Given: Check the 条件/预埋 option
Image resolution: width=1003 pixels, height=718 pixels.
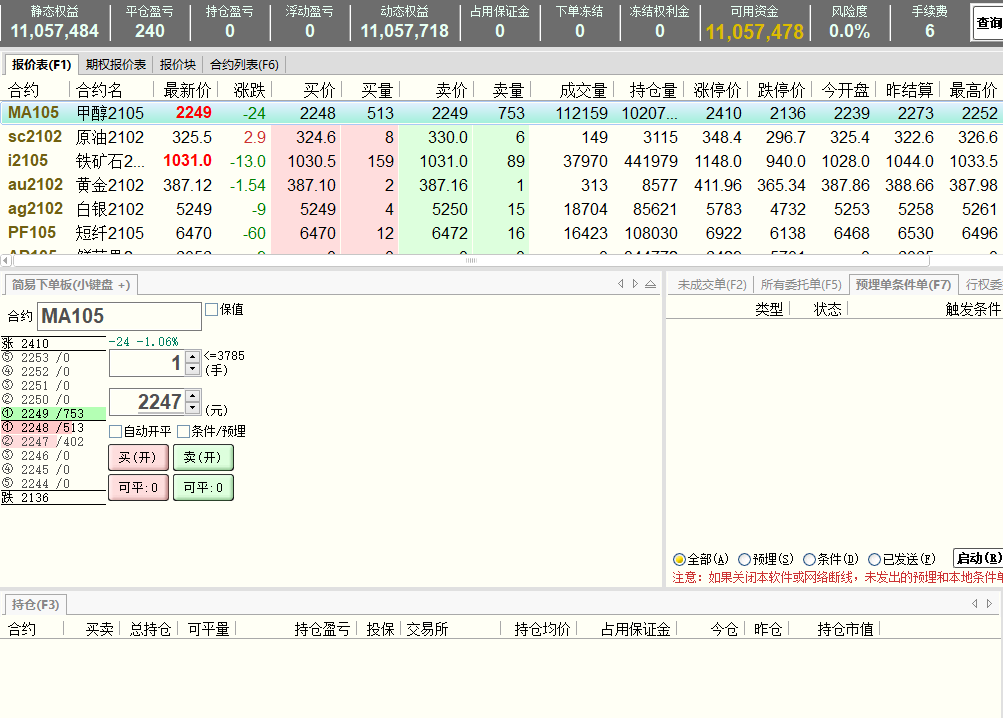Looking at the screenshot, I should point(183,432).
